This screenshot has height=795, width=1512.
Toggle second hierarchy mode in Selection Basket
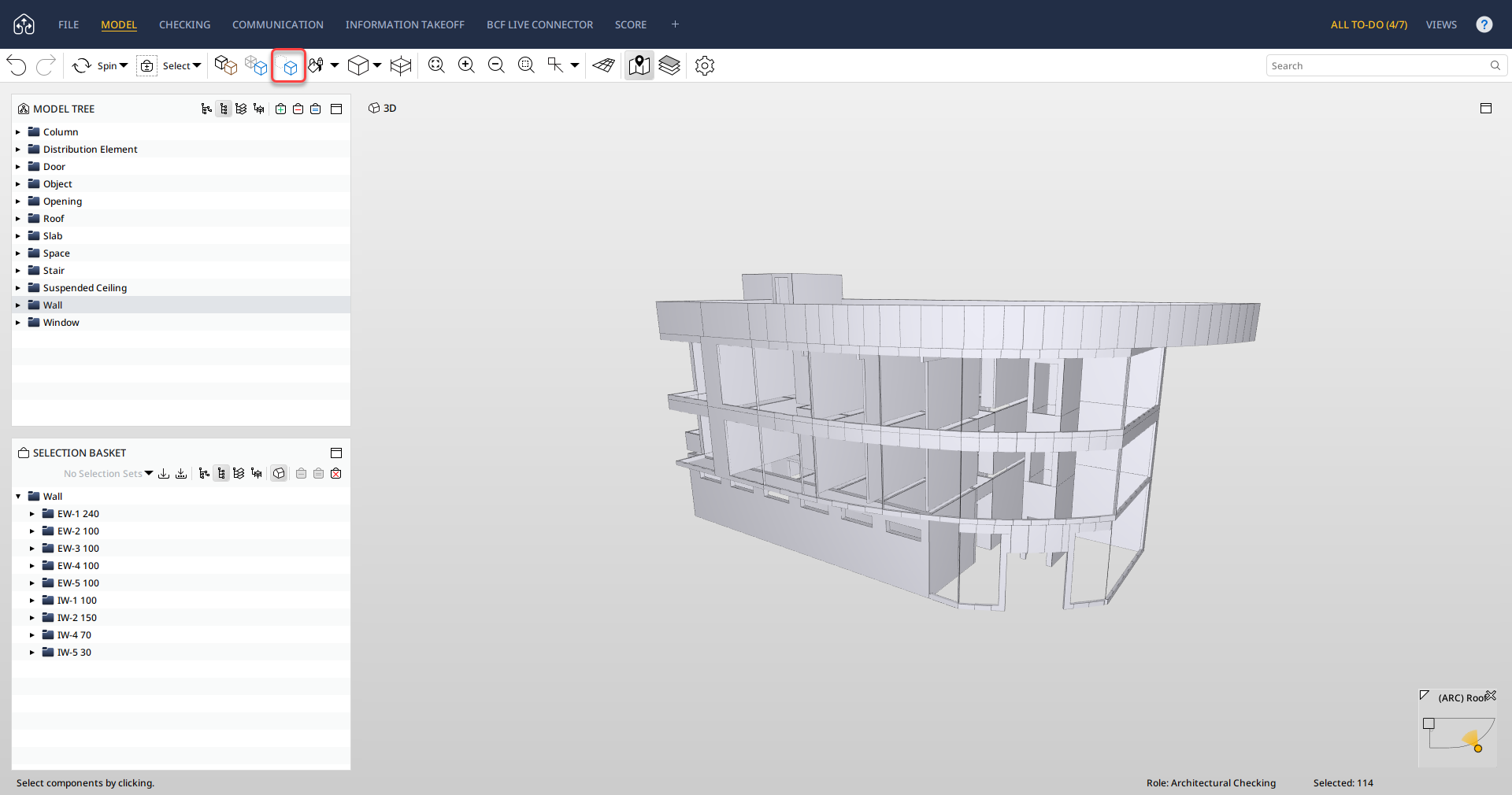(x=221, y=473)
